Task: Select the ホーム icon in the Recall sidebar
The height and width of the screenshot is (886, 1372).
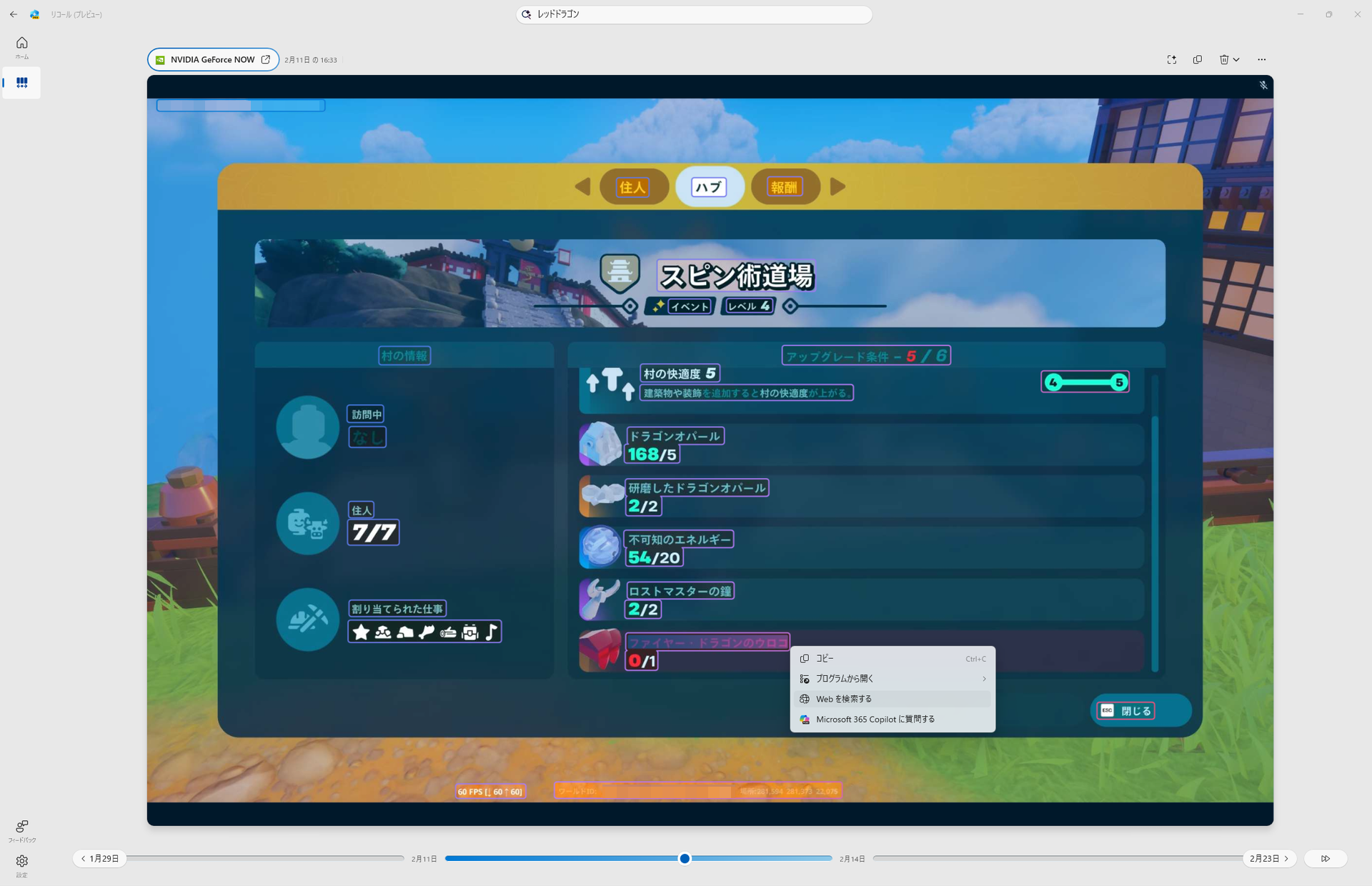Action: pos(22,46)
